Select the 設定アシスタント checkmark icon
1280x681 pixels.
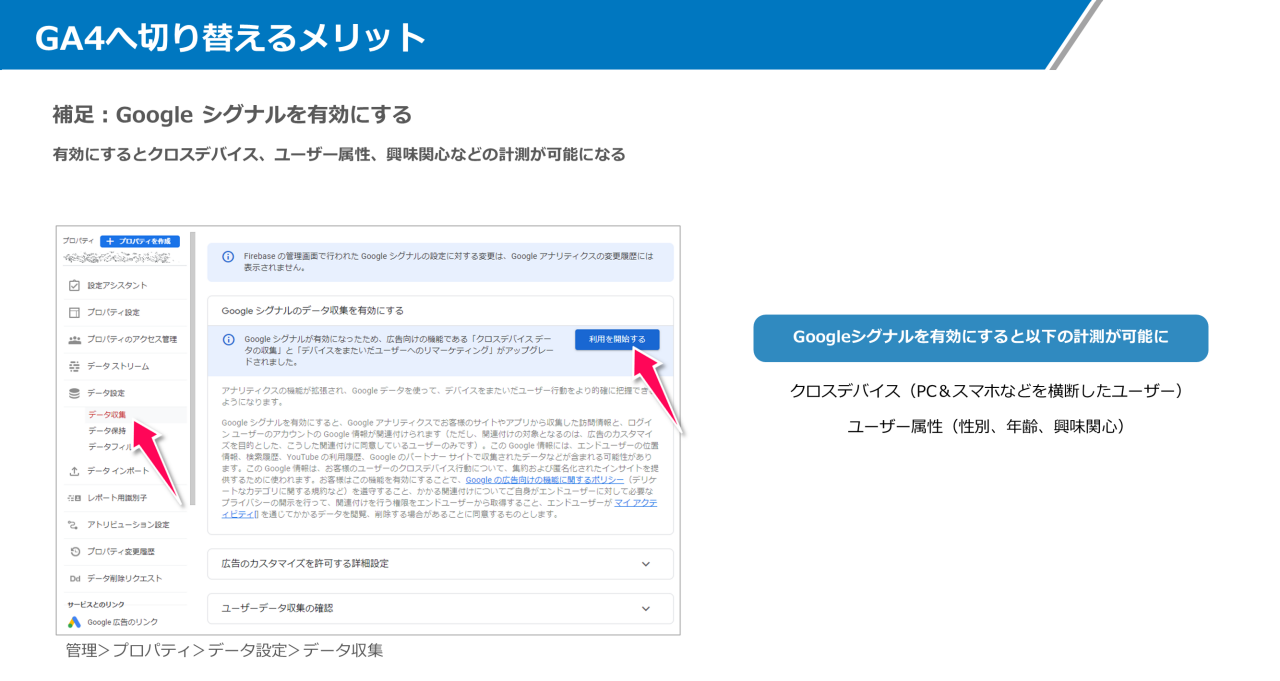coord(73,285)
